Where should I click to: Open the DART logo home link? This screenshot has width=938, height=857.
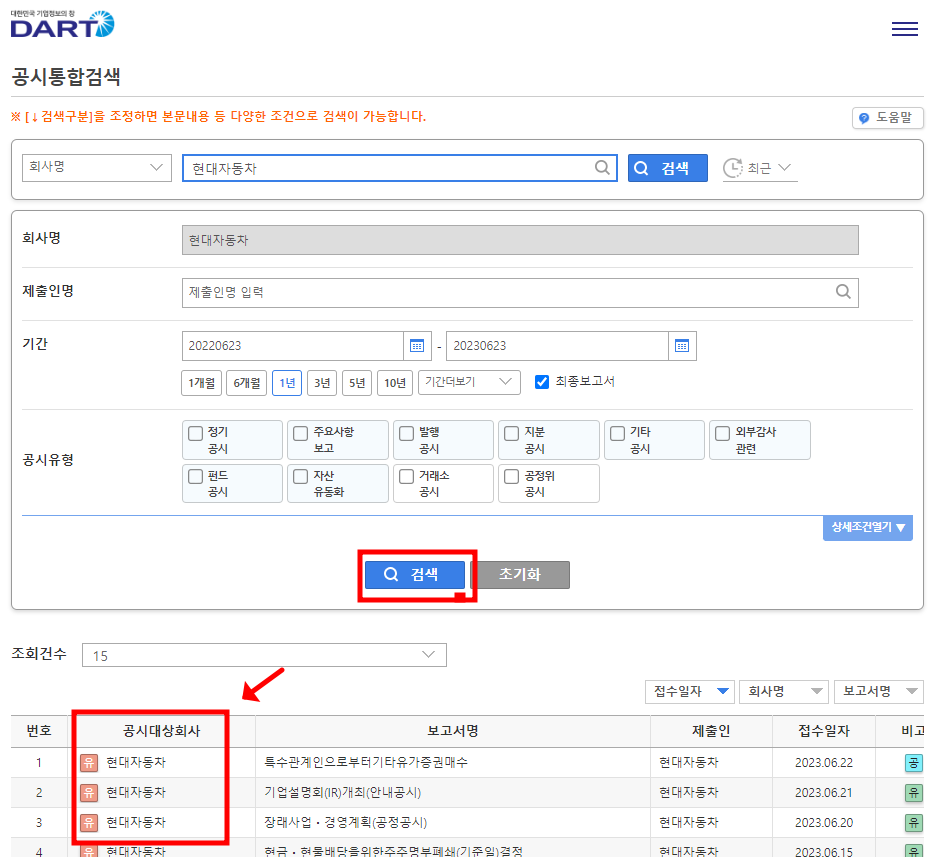click(62, 24)
